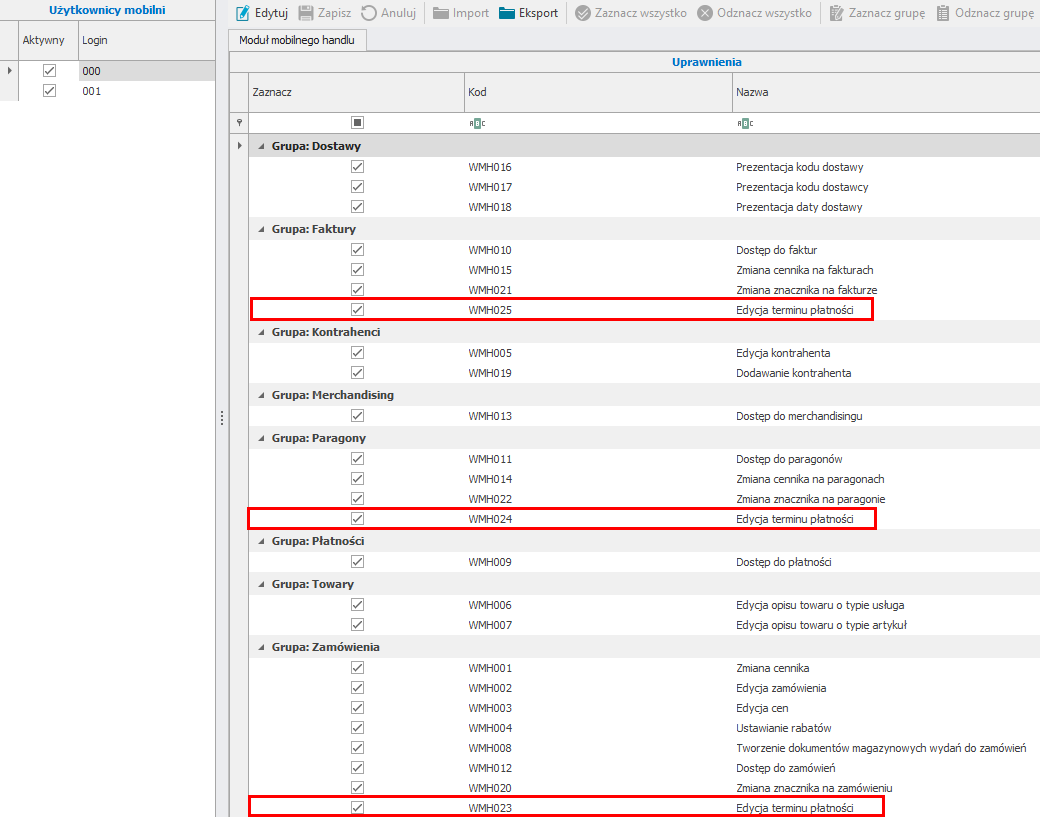Open the Moduł mobilnego handlu tab
Image resolution: width=1040 pixels, height=817 pixels.
pyautogui.click(x=297, y=40)
